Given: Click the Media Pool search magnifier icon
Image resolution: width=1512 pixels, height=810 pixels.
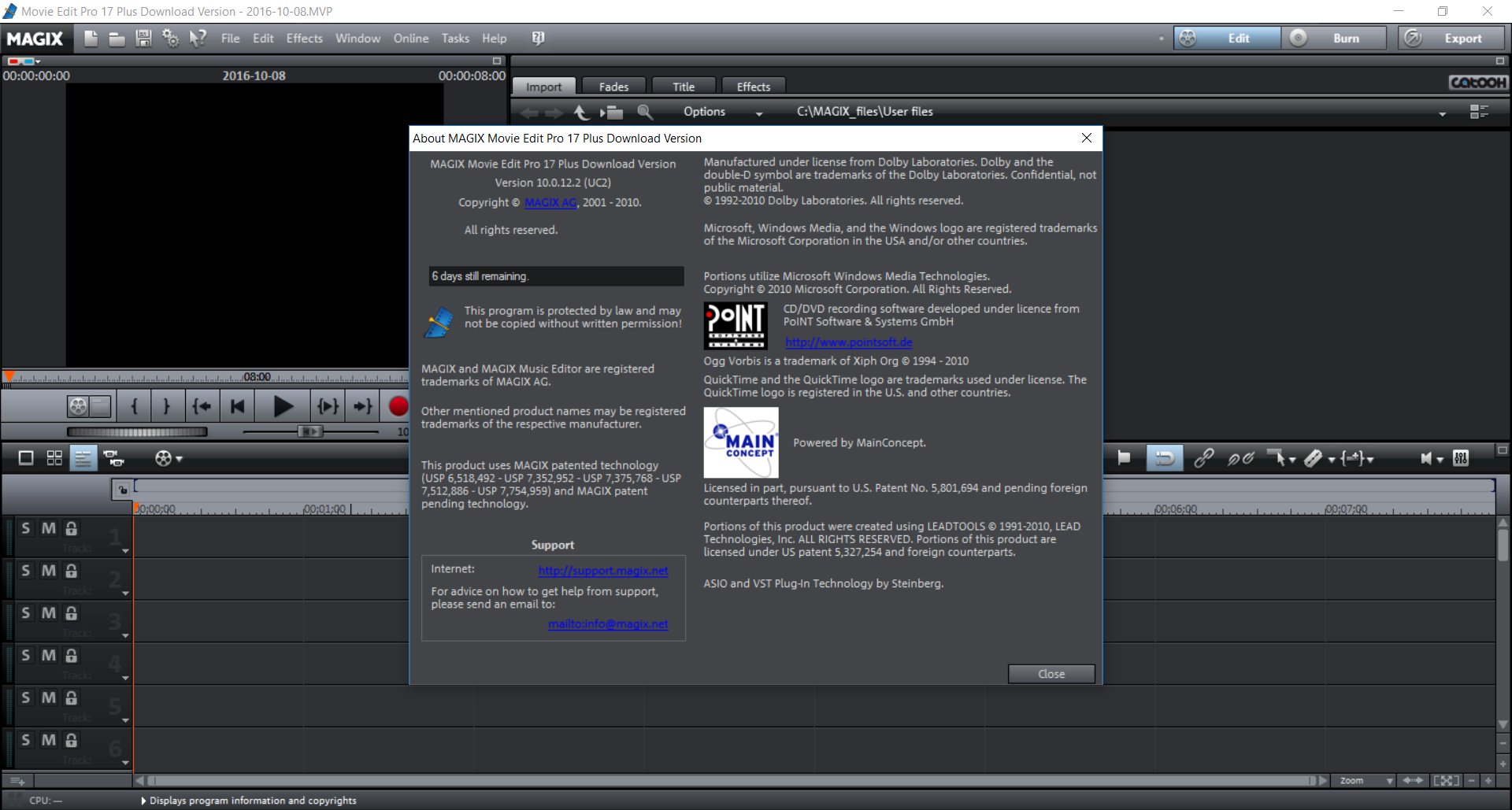Looking at the screenshot, I should click(645, 112).
